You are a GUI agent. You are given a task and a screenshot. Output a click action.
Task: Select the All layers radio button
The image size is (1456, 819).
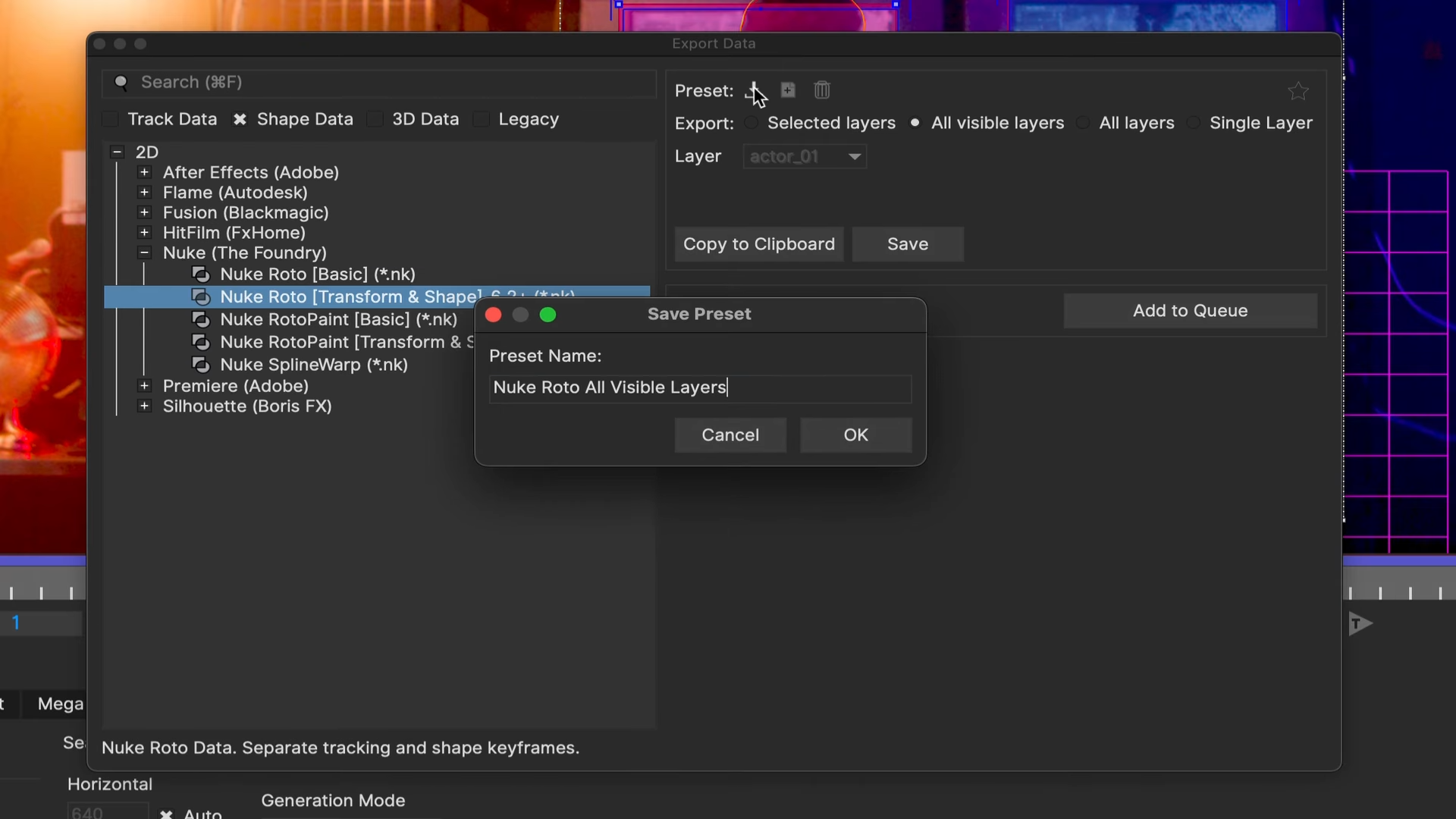click(x=1083, y=122)
